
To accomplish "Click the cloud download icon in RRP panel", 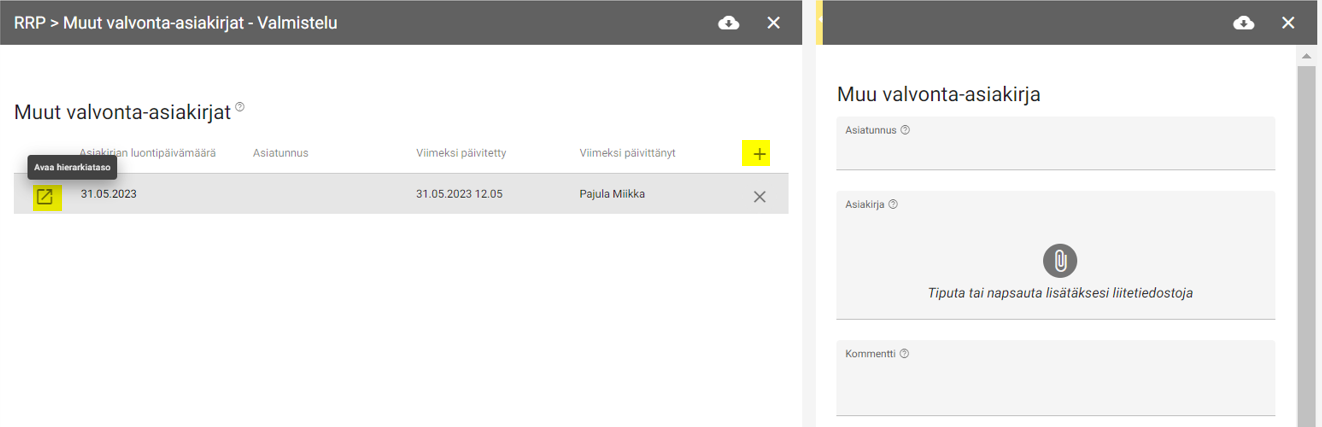I will coord(729,23).
